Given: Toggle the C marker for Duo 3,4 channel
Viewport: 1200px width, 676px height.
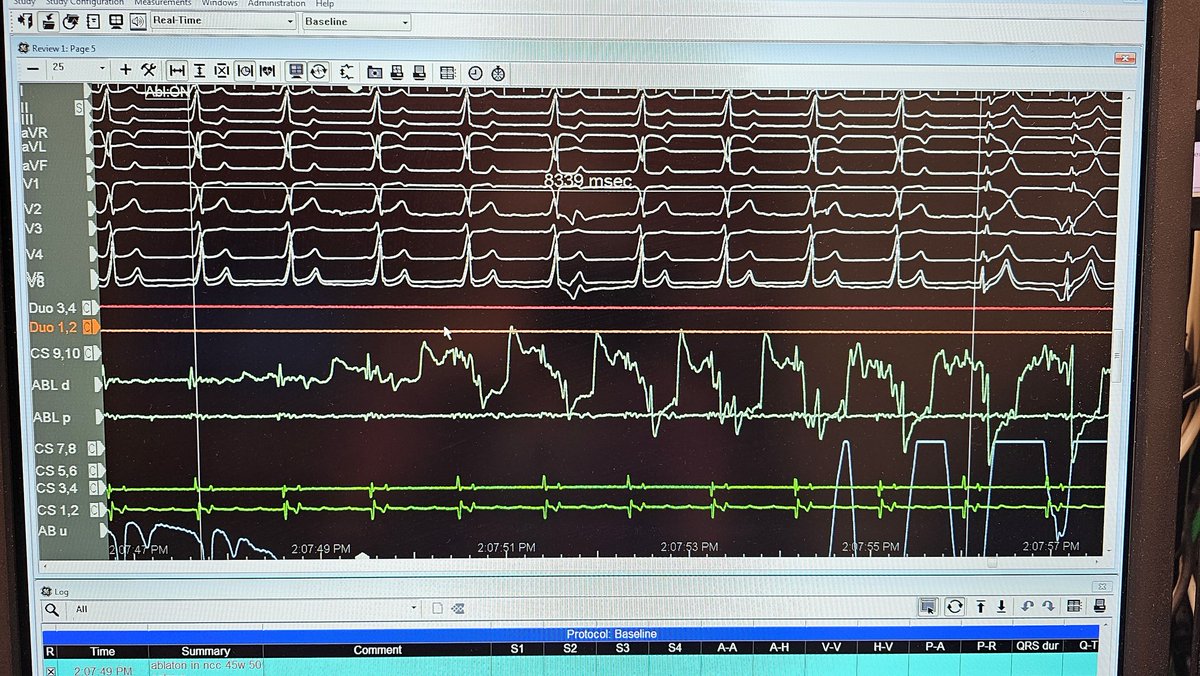Looking at the screenshot, I should [x=89, y=309].
